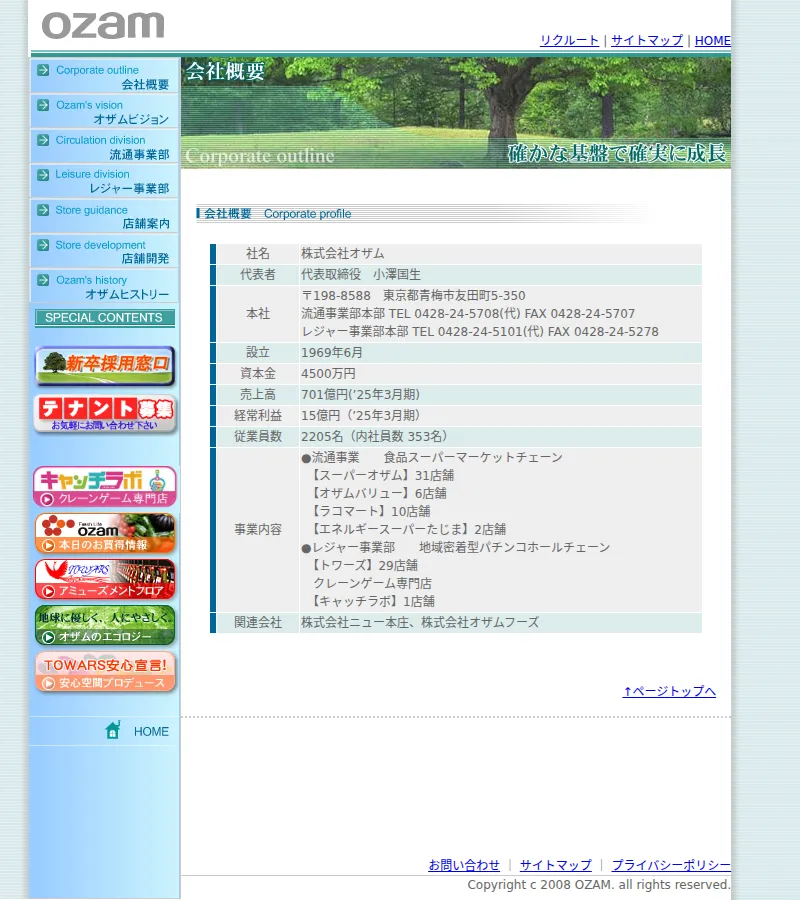
Task: Click the レジャー事業部本部 TEL line
Action: (480, 332)
